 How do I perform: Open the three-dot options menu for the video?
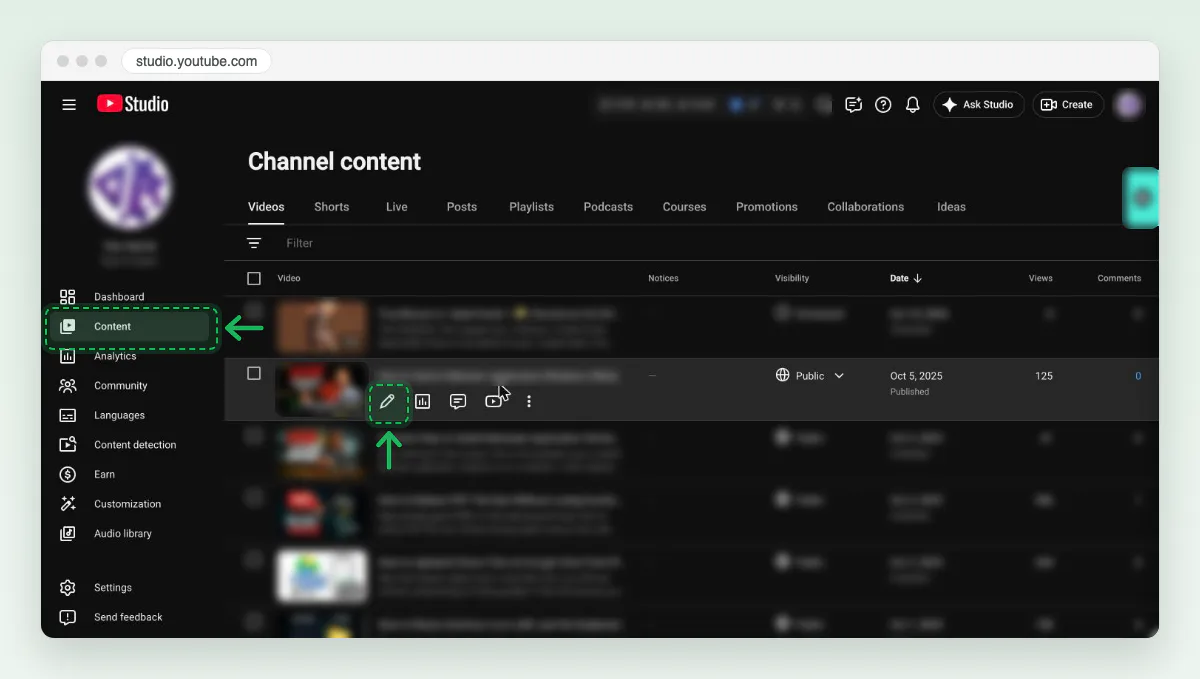[529, 402]
